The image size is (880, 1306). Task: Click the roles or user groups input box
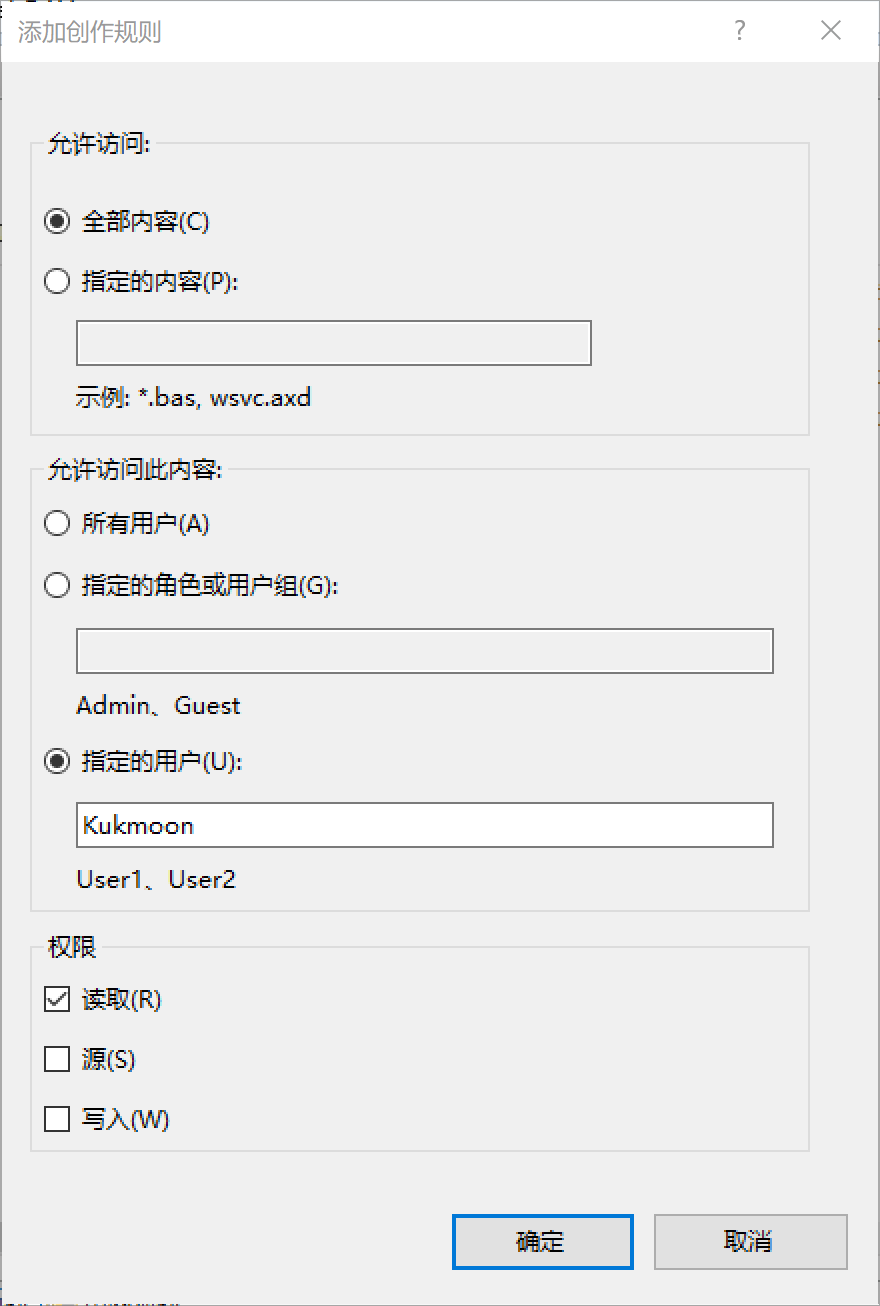point(424,651)
